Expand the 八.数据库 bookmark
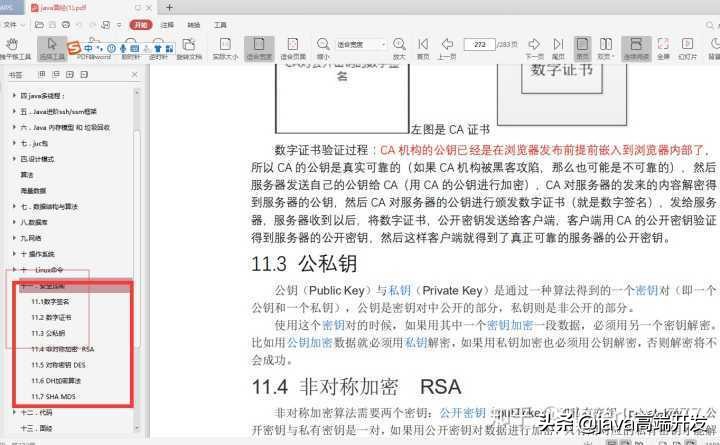Screen dimensions: 720x445 14,222
